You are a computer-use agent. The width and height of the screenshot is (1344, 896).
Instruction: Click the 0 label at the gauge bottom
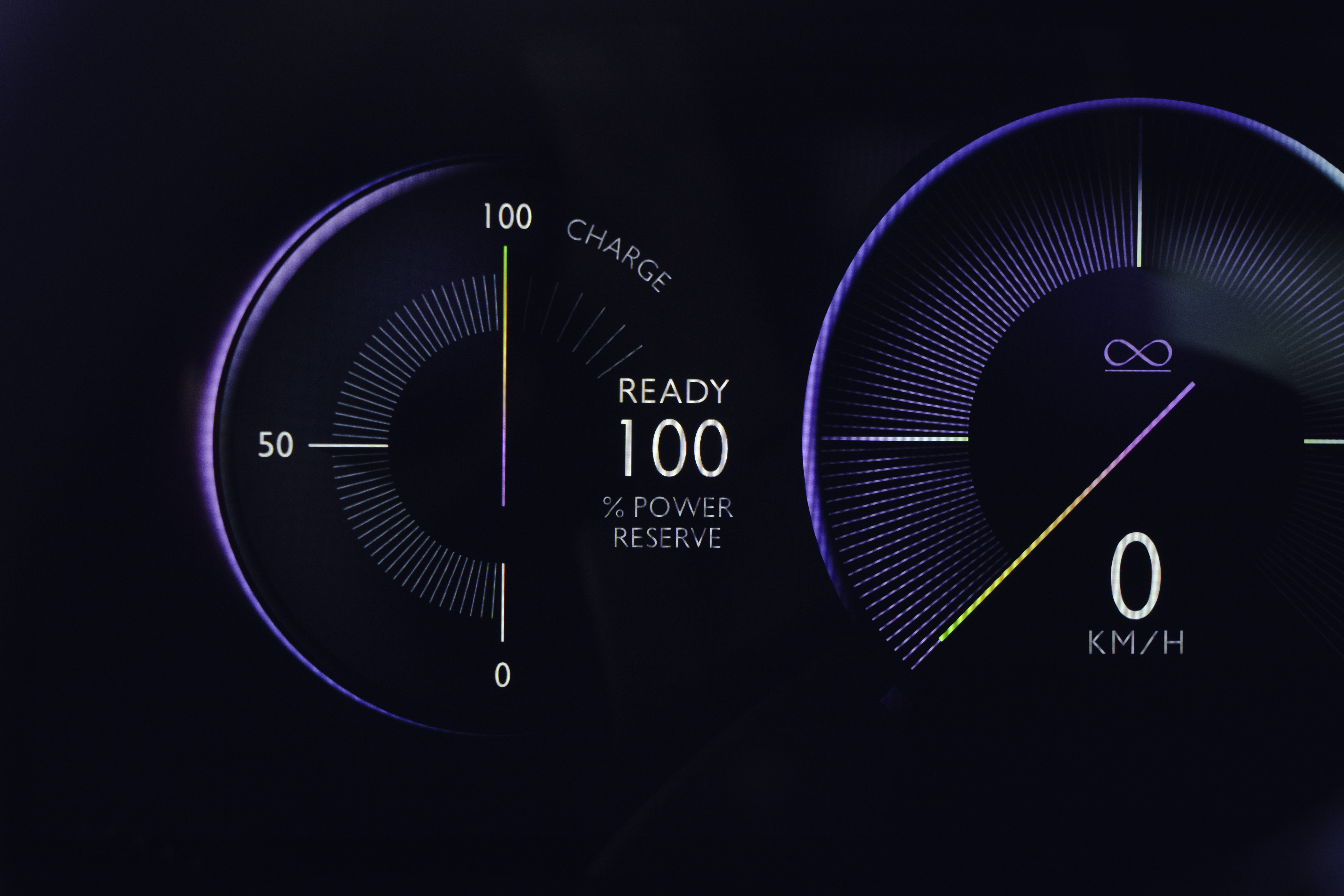[x=502, y=675]
